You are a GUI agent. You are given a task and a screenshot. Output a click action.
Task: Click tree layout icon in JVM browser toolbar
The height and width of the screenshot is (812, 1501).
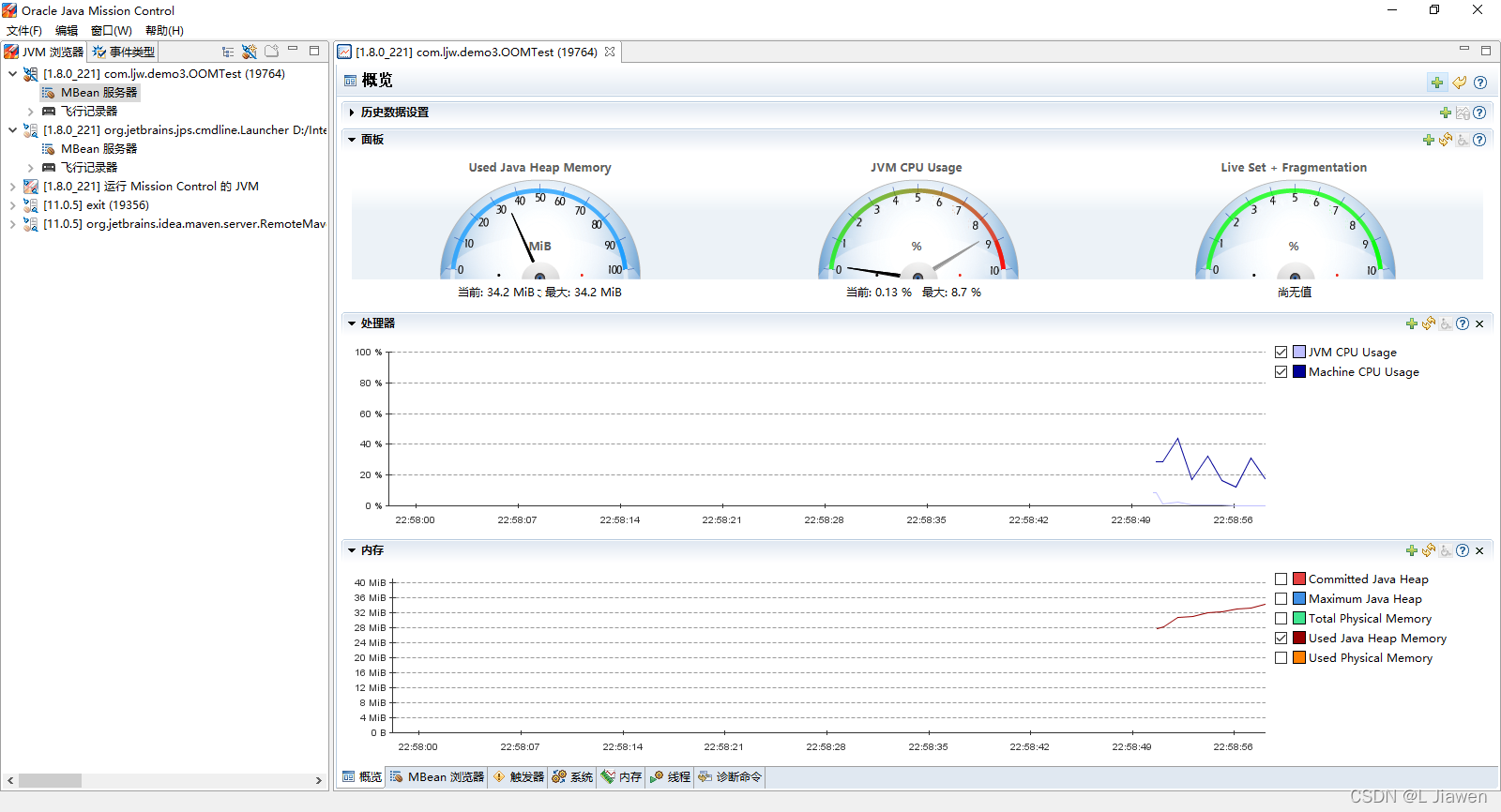pyautogui.click(x=228, y=52)
